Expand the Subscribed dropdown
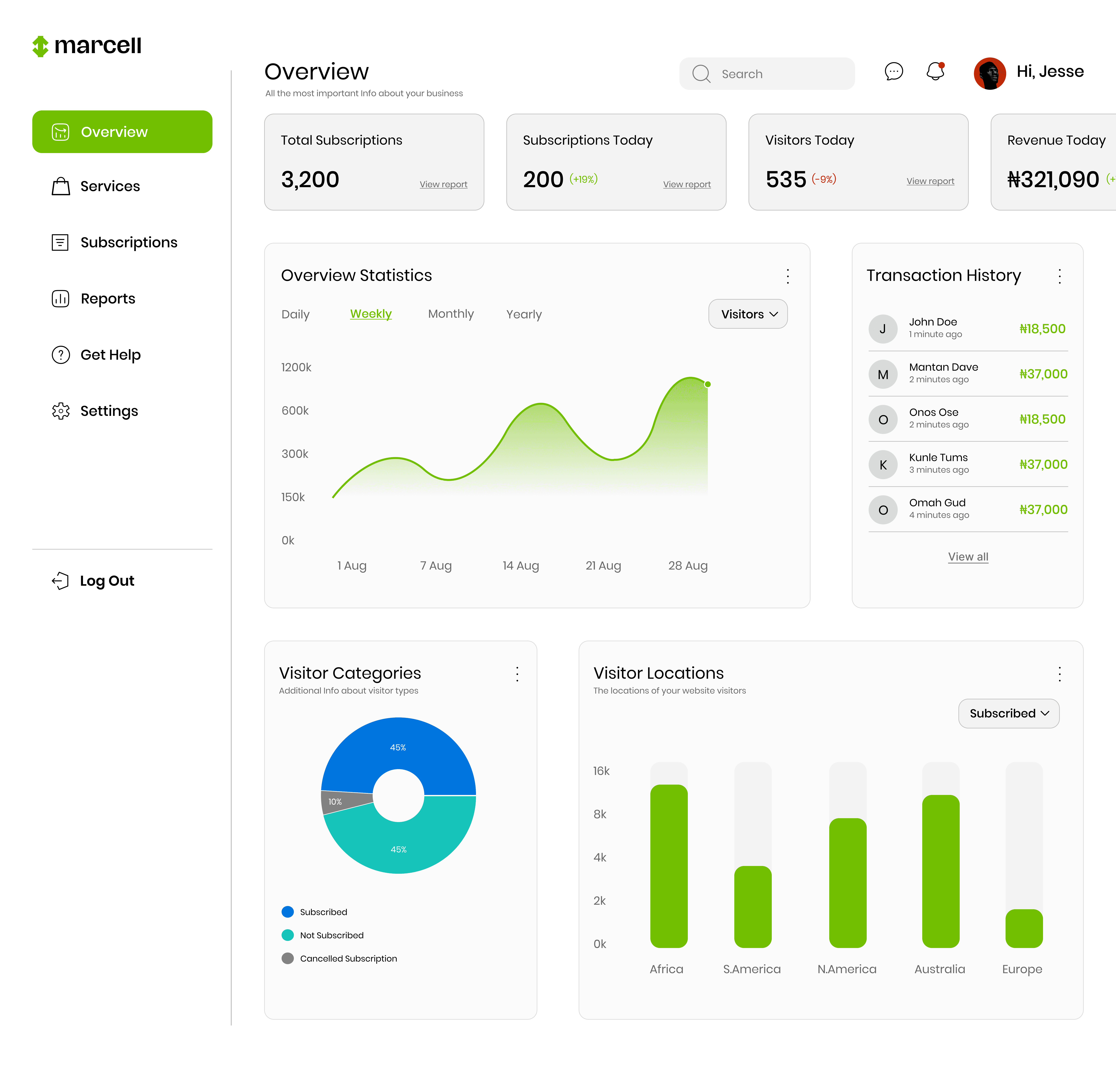This screenshot has width=1116, height=1092. tap(1009, 713)
